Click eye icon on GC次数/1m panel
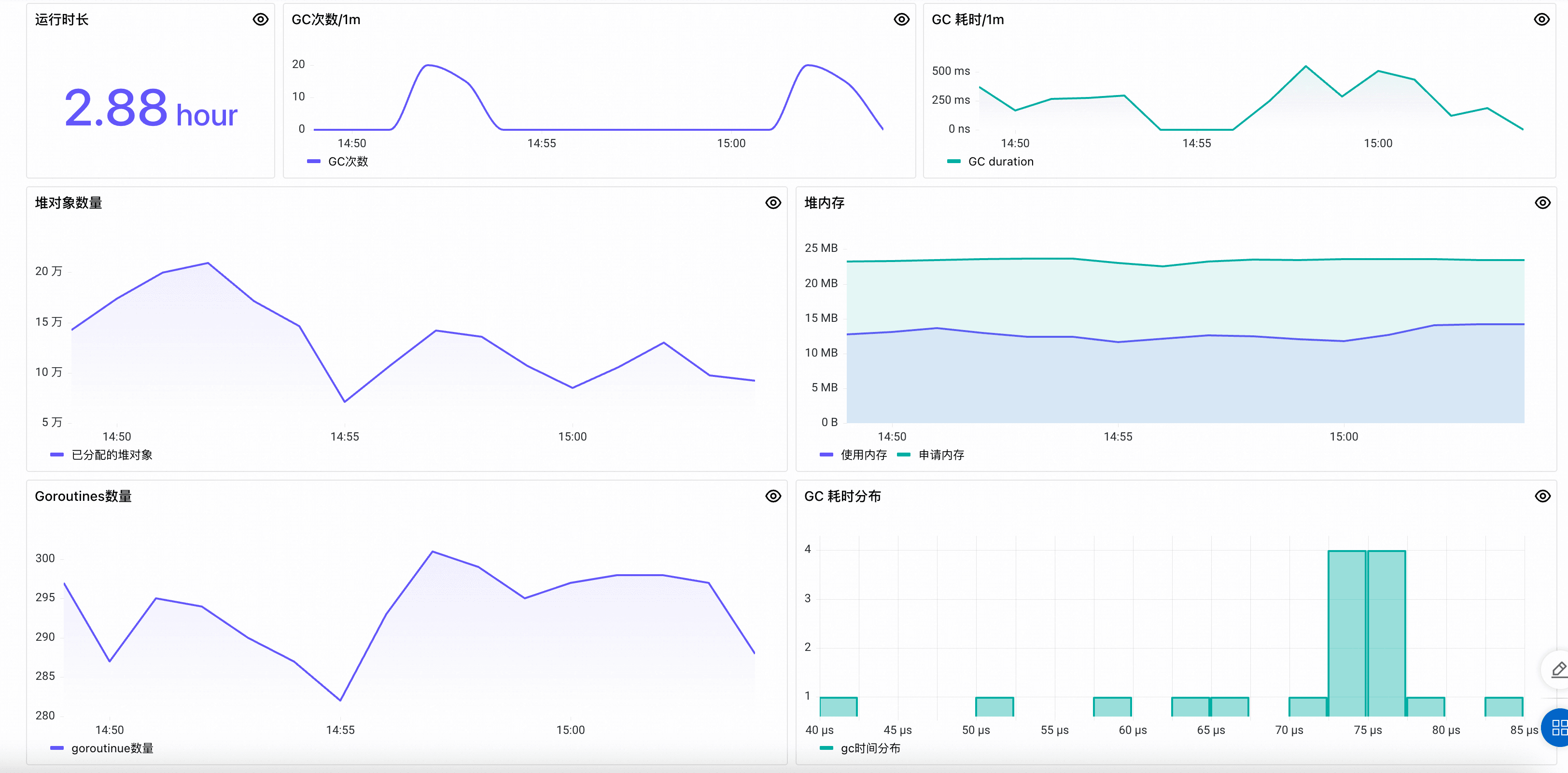The width and height of the screenshot is (1568, 773). 901,19
